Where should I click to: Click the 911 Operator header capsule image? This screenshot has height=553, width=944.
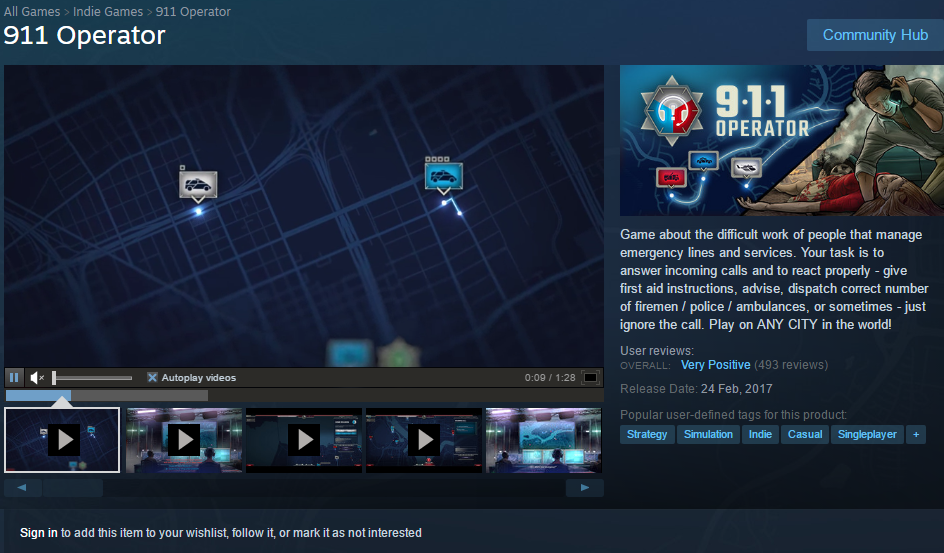pos(781,140)
